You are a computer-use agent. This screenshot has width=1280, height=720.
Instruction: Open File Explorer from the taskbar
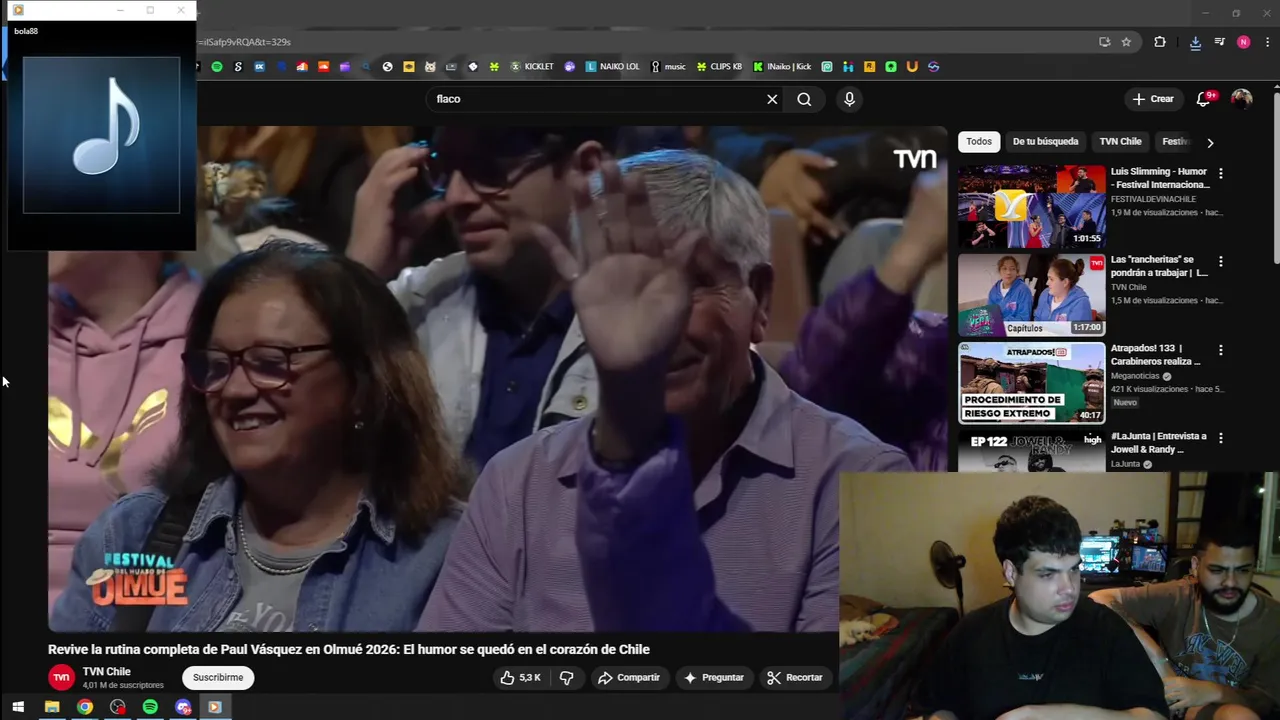tap(52, 707)
